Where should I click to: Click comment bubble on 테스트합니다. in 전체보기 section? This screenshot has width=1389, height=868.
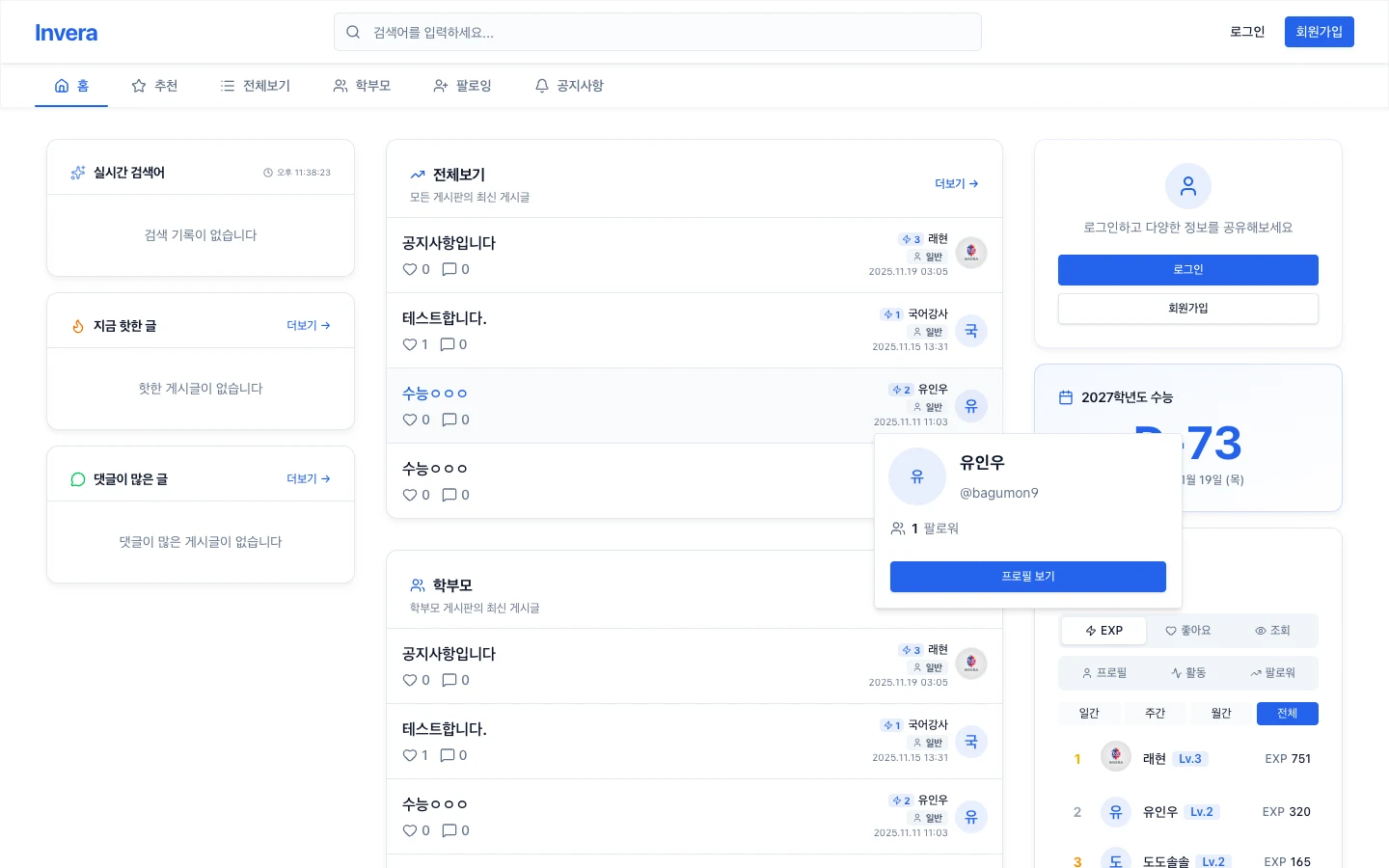448,345
